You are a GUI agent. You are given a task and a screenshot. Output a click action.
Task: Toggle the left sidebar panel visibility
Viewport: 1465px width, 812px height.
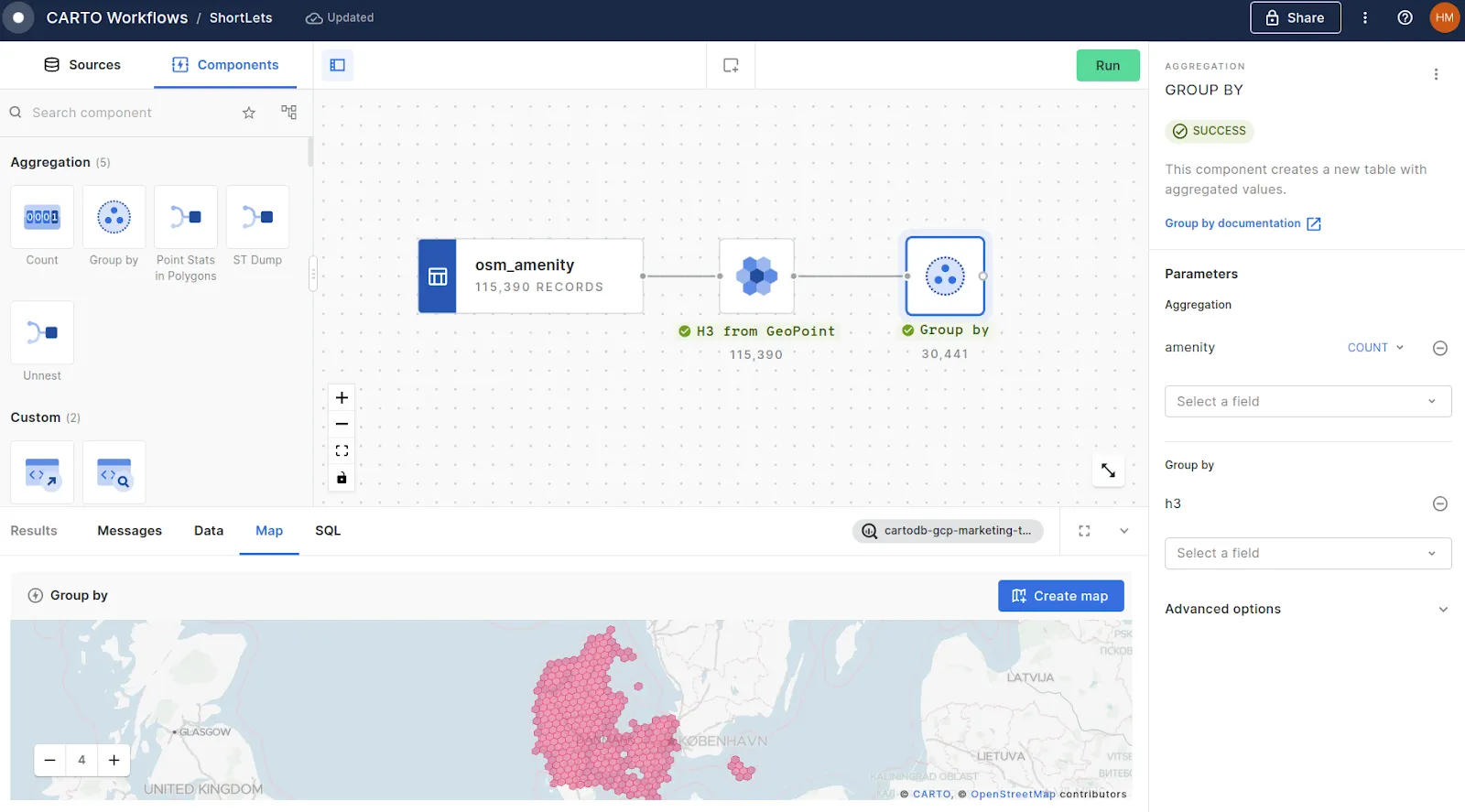coord(338,65)
